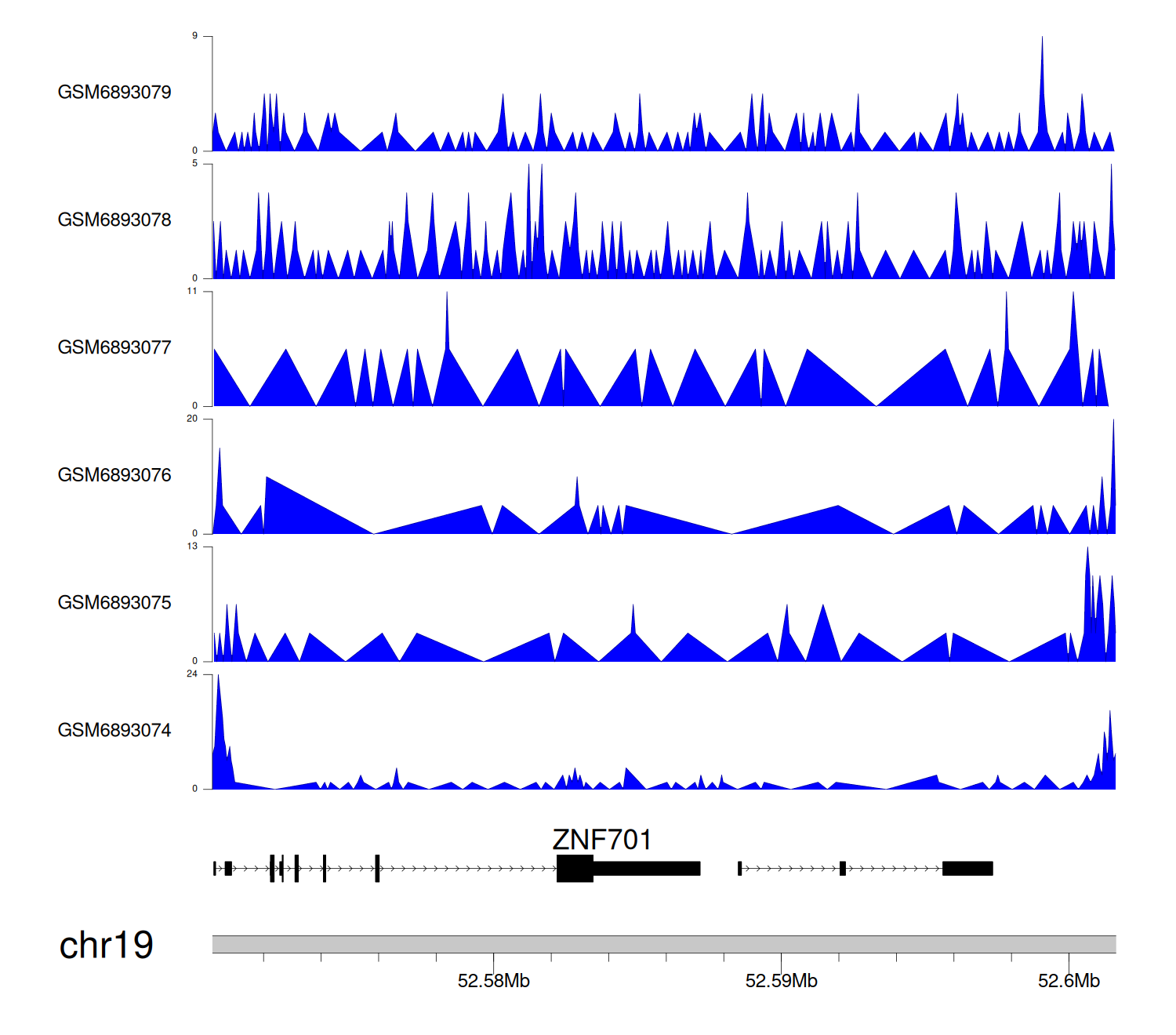Click the gray chr19 ideogram bar
The image size is (1176, 1035).
[x=663, y=944]
